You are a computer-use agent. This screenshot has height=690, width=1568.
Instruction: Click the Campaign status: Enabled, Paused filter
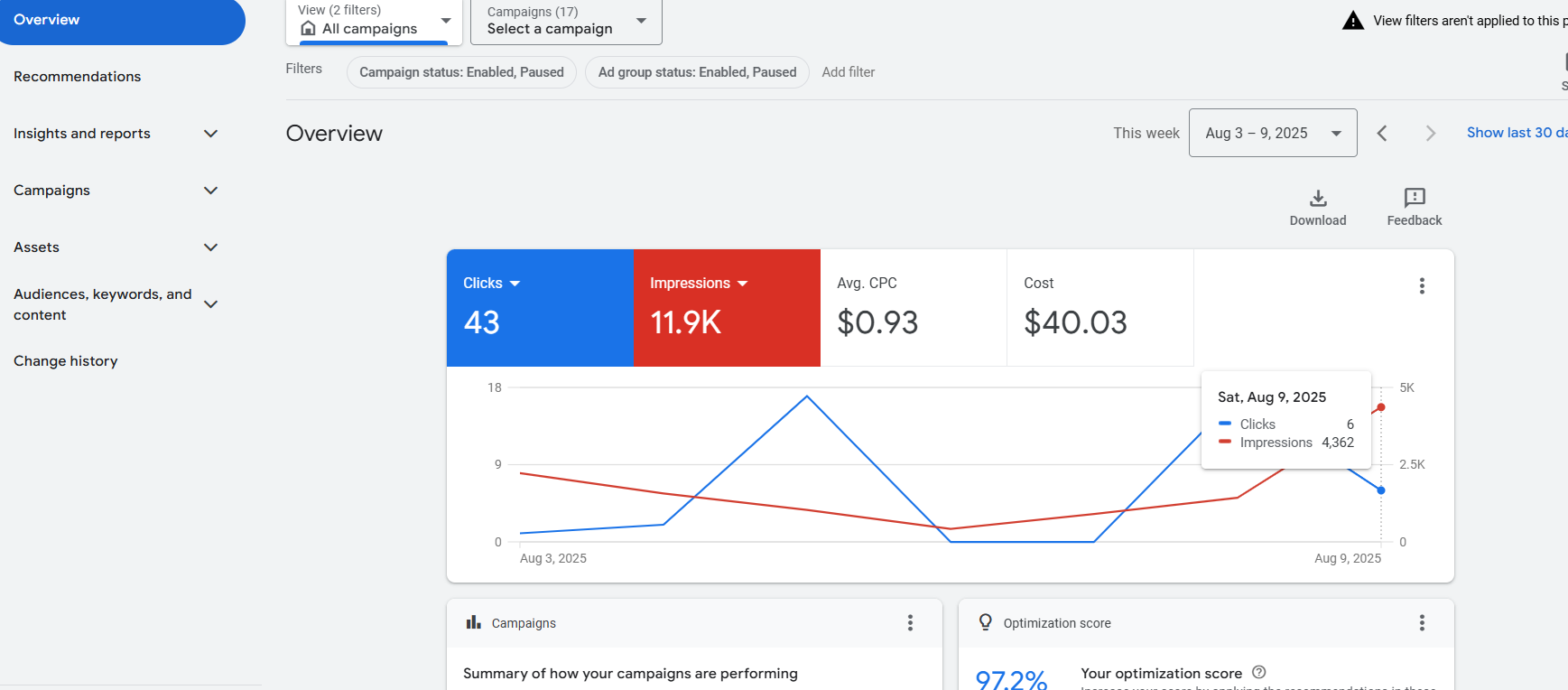point(461,72)
